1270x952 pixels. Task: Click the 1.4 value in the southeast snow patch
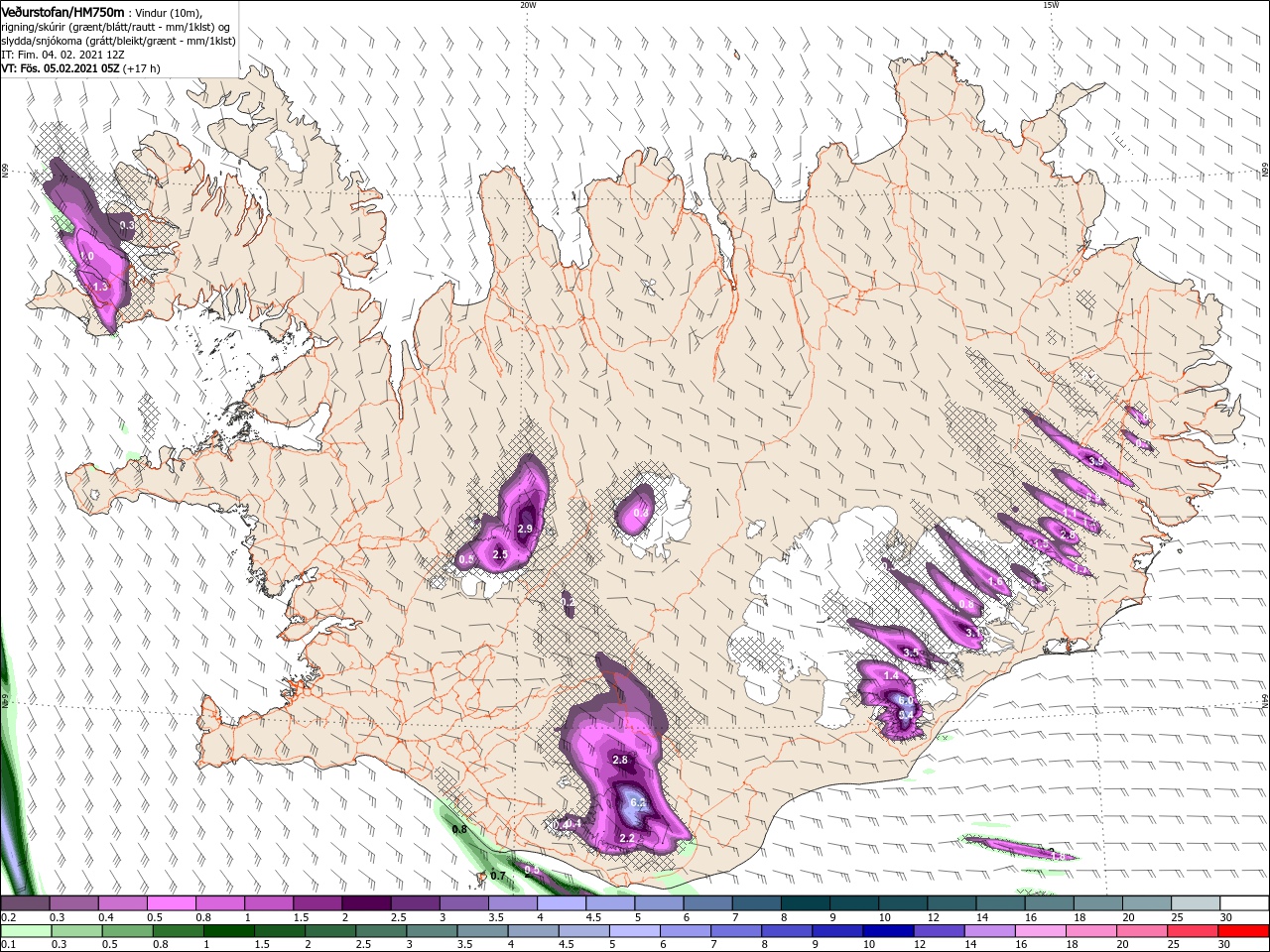click(890, 675)
